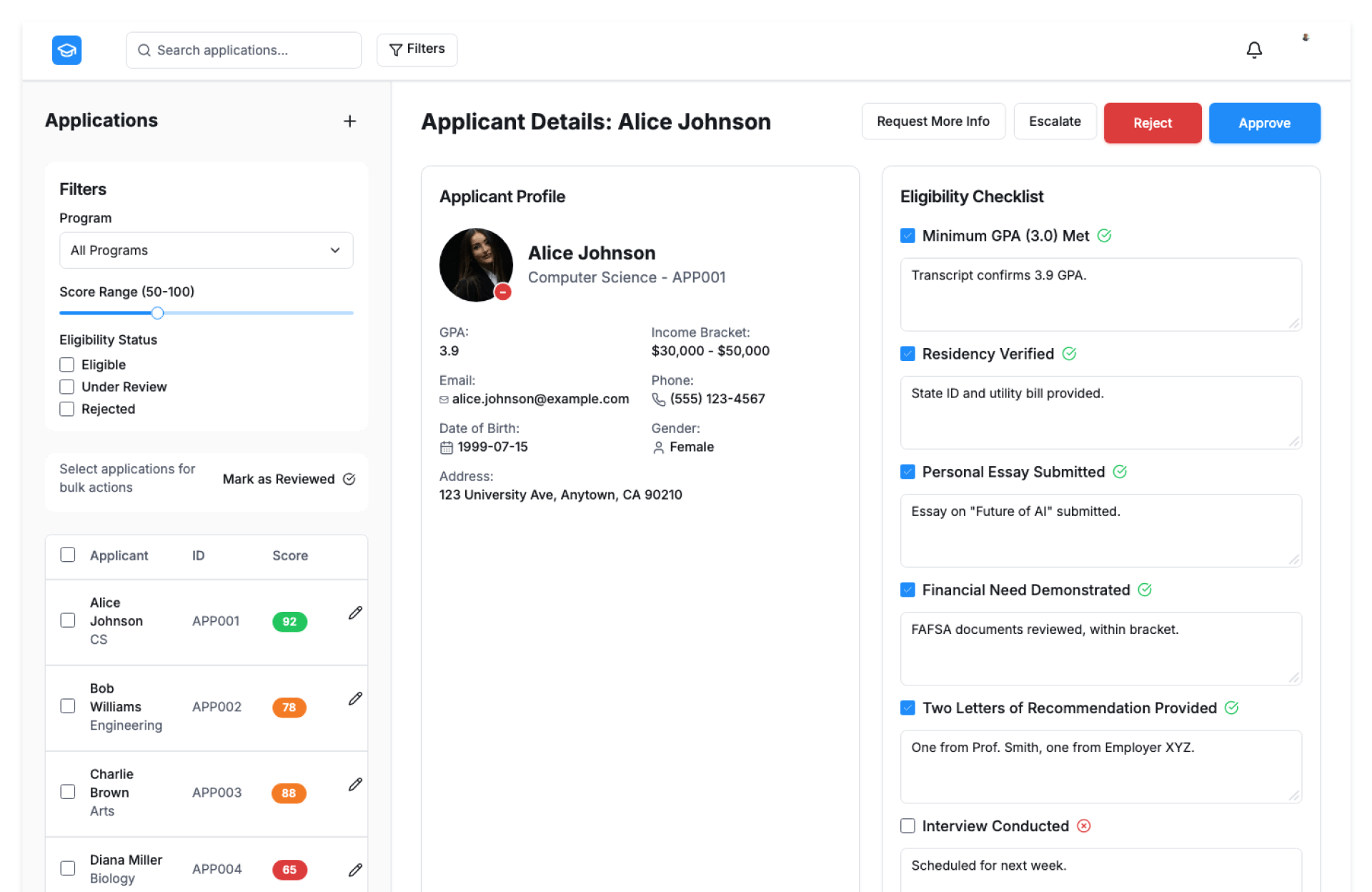Open the All Programs dropdown
1372x892 pixels.
tap(206, 250)
